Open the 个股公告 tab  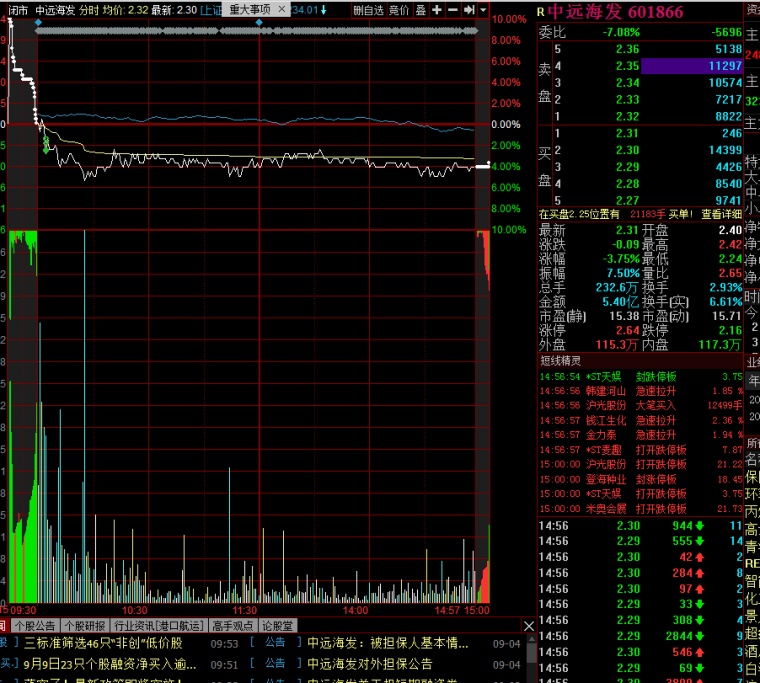tap(35, 626)
